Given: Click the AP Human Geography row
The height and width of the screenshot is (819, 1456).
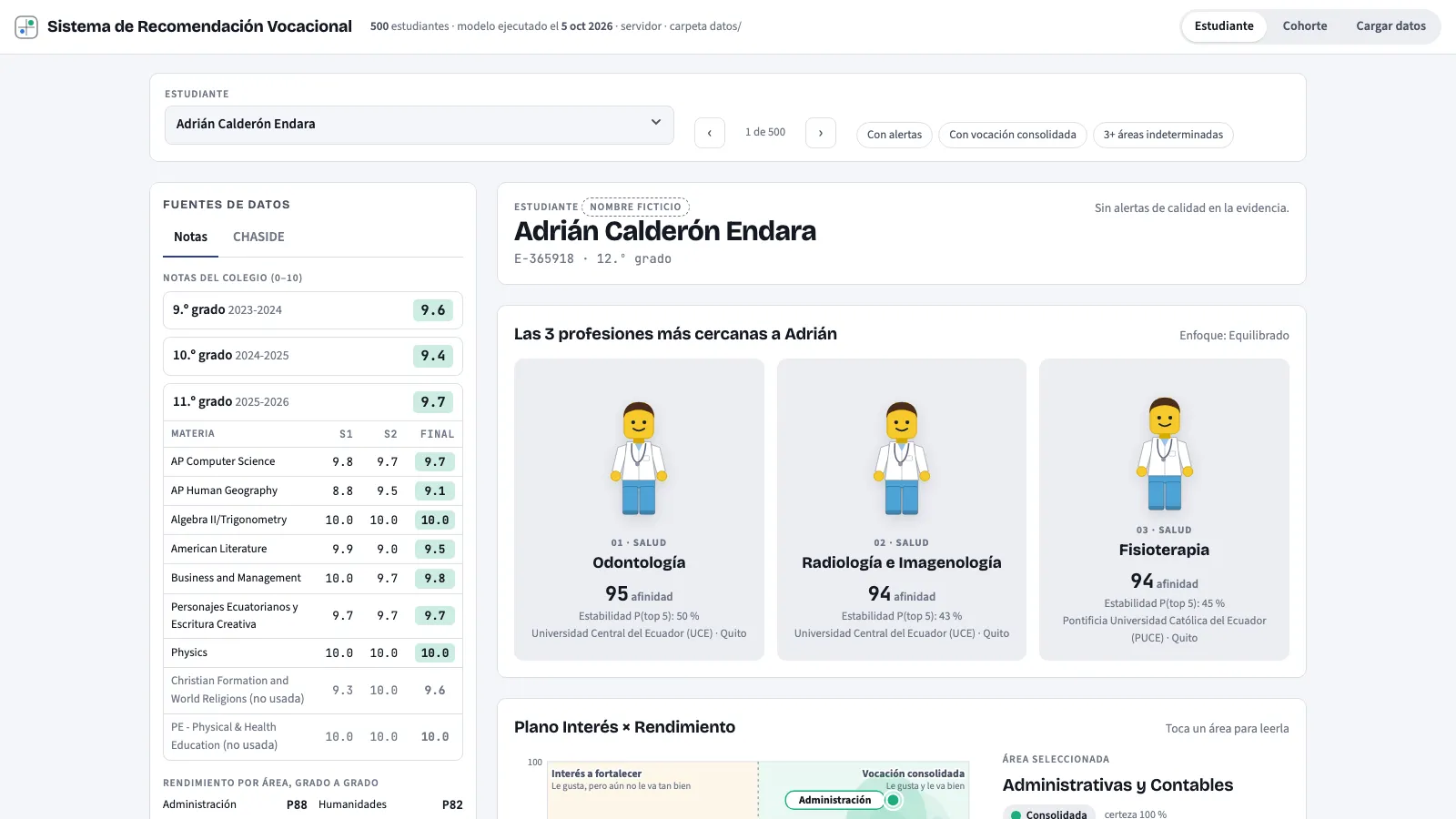Looking at the screenshot, I should tap(313, 491).
